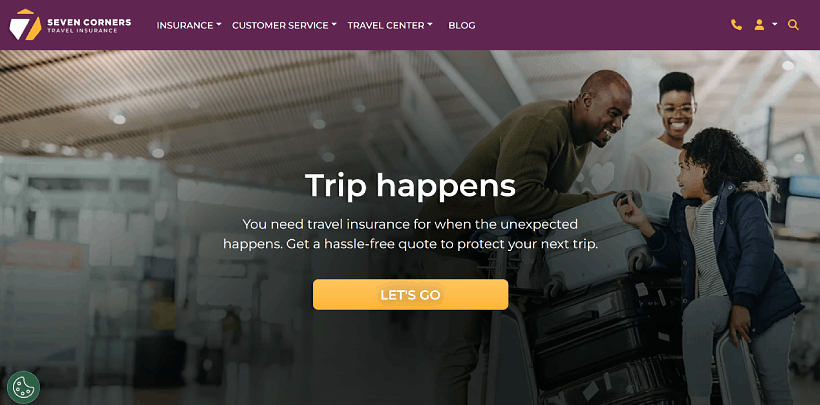Open the Insurance menu

point(185,25)
